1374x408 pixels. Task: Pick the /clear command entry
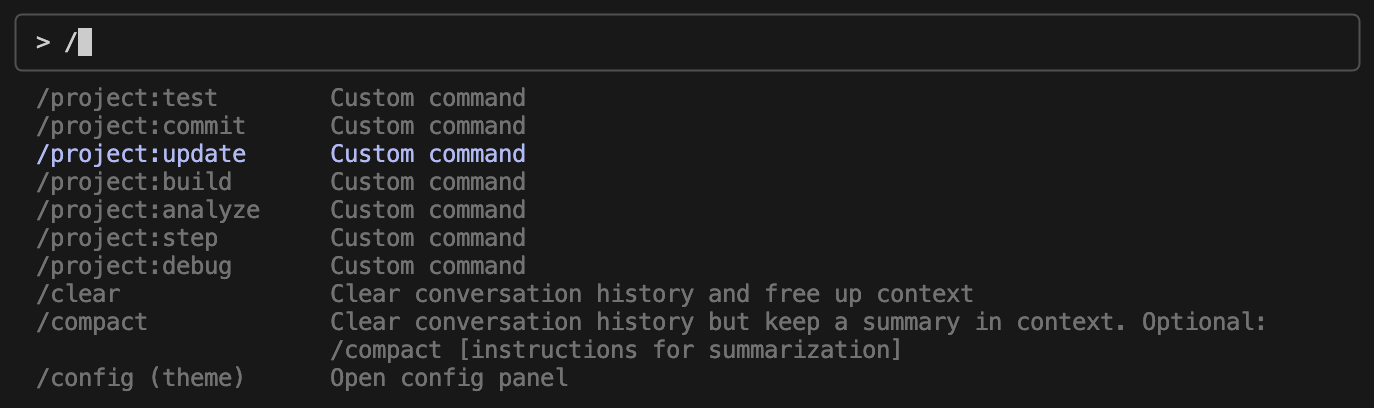[78, 294]
